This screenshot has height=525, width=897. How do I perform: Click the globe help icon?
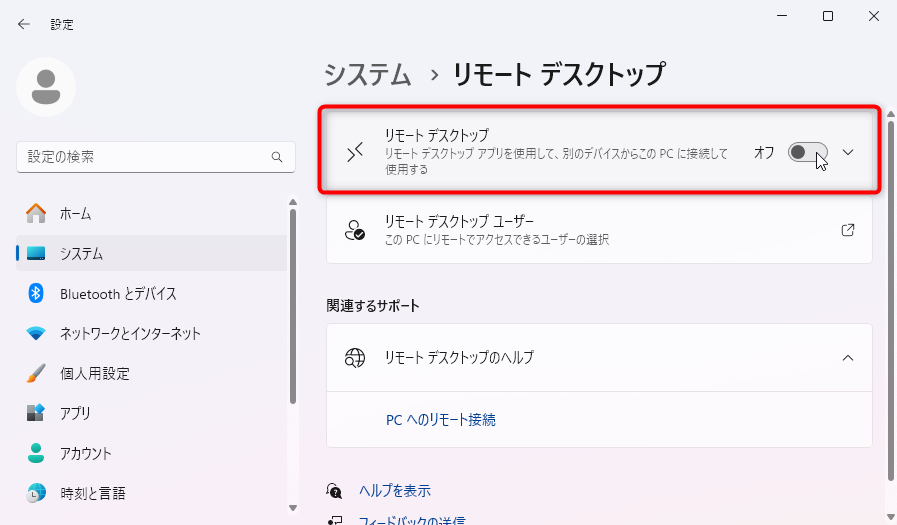[355, 358]
